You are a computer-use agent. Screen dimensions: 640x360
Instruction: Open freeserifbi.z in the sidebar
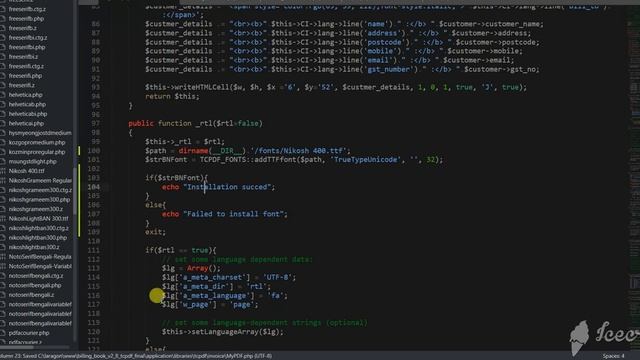(x=23, y=57)
